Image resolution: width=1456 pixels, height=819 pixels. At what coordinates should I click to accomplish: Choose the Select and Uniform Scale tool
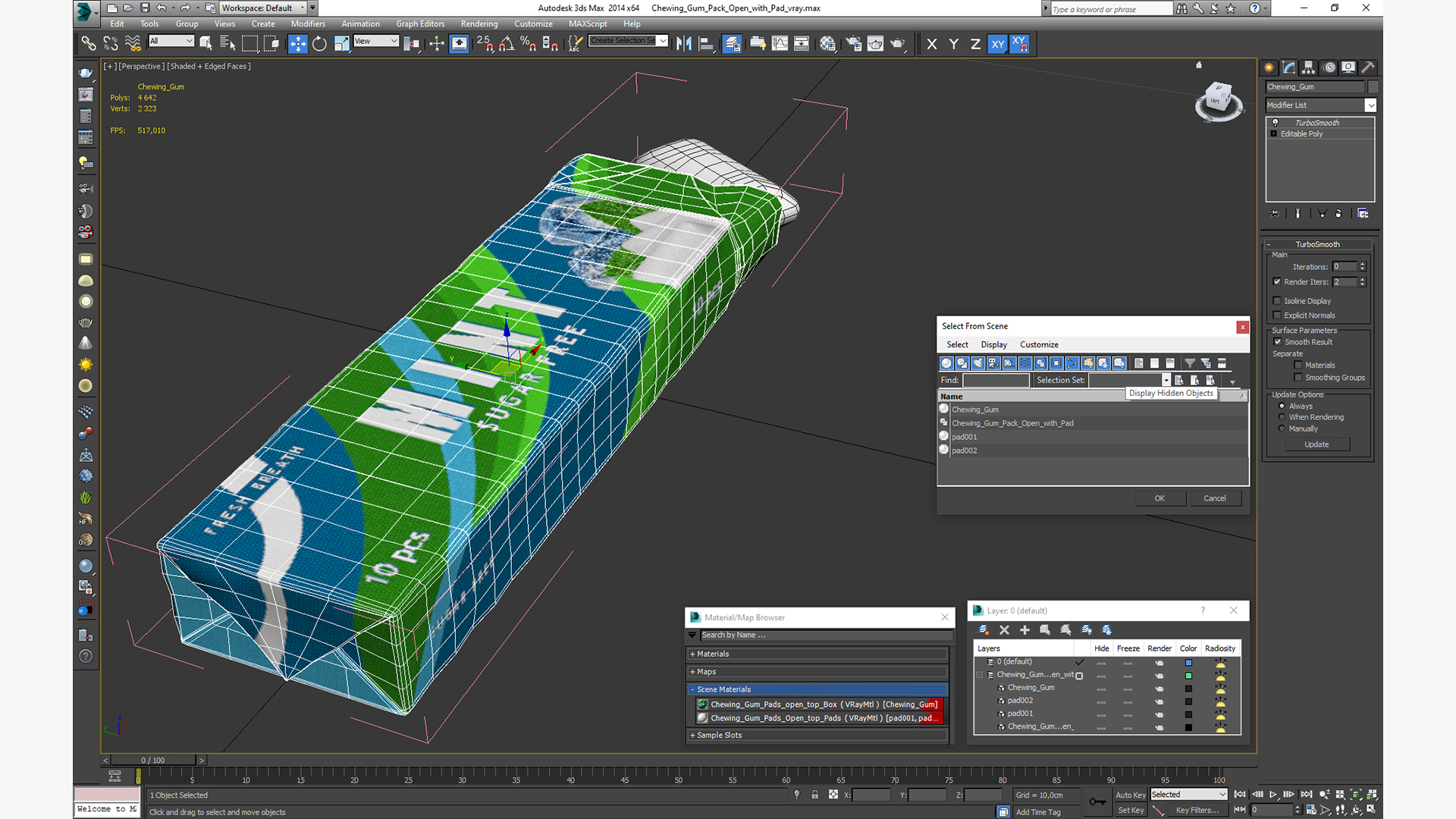[x=341, y=44]
